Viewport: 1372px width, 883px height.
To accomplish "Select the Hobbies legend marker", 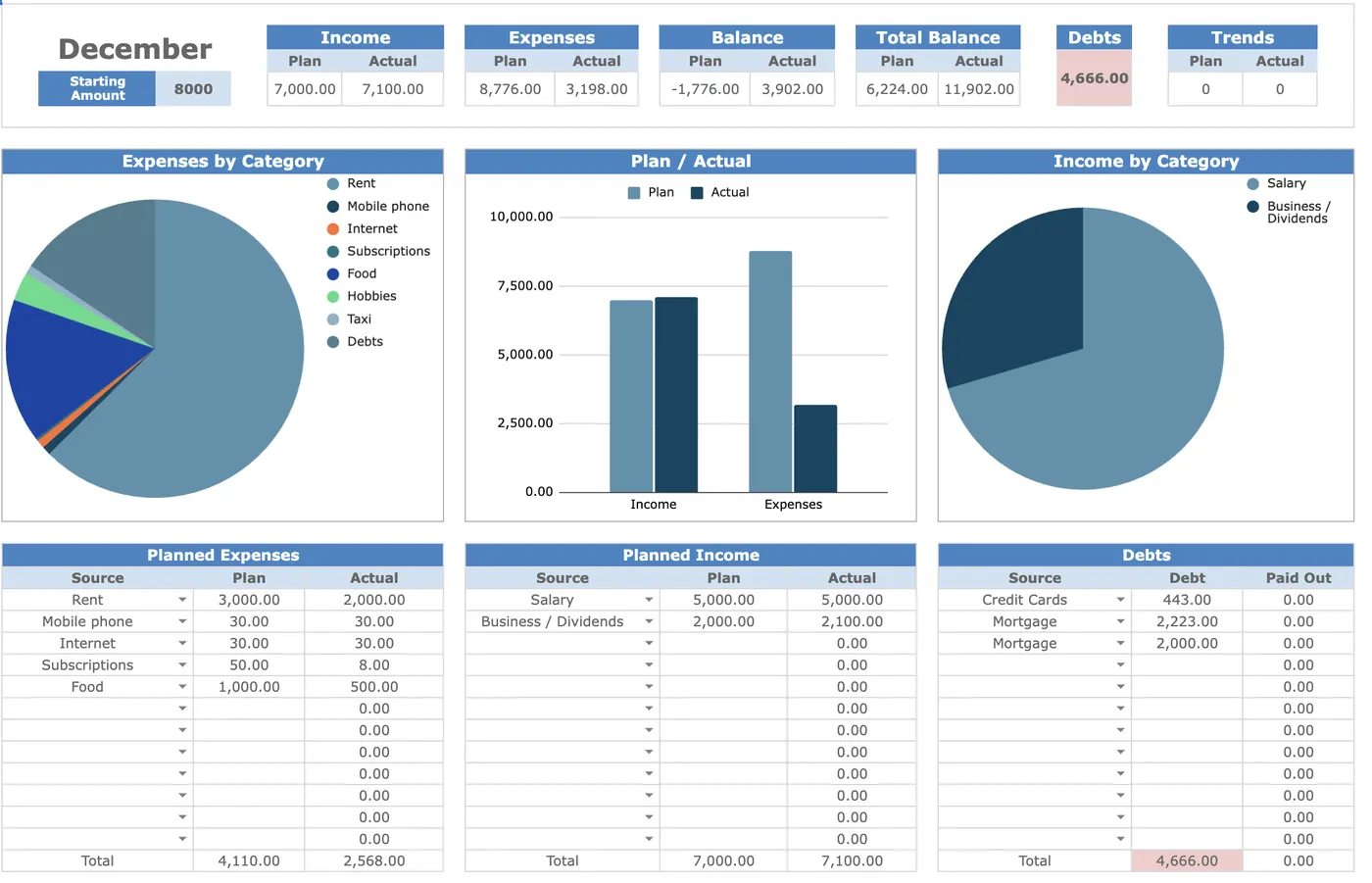I will pyautogui.click(x=333, y=297).
